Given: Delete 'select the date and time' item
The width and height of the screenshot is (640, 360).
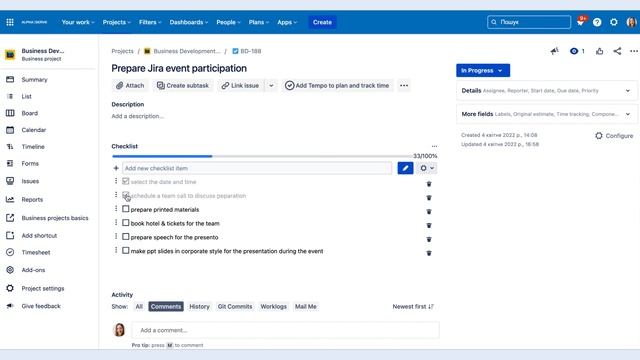Looking at the screenshot, I should (x=429, y=184).
